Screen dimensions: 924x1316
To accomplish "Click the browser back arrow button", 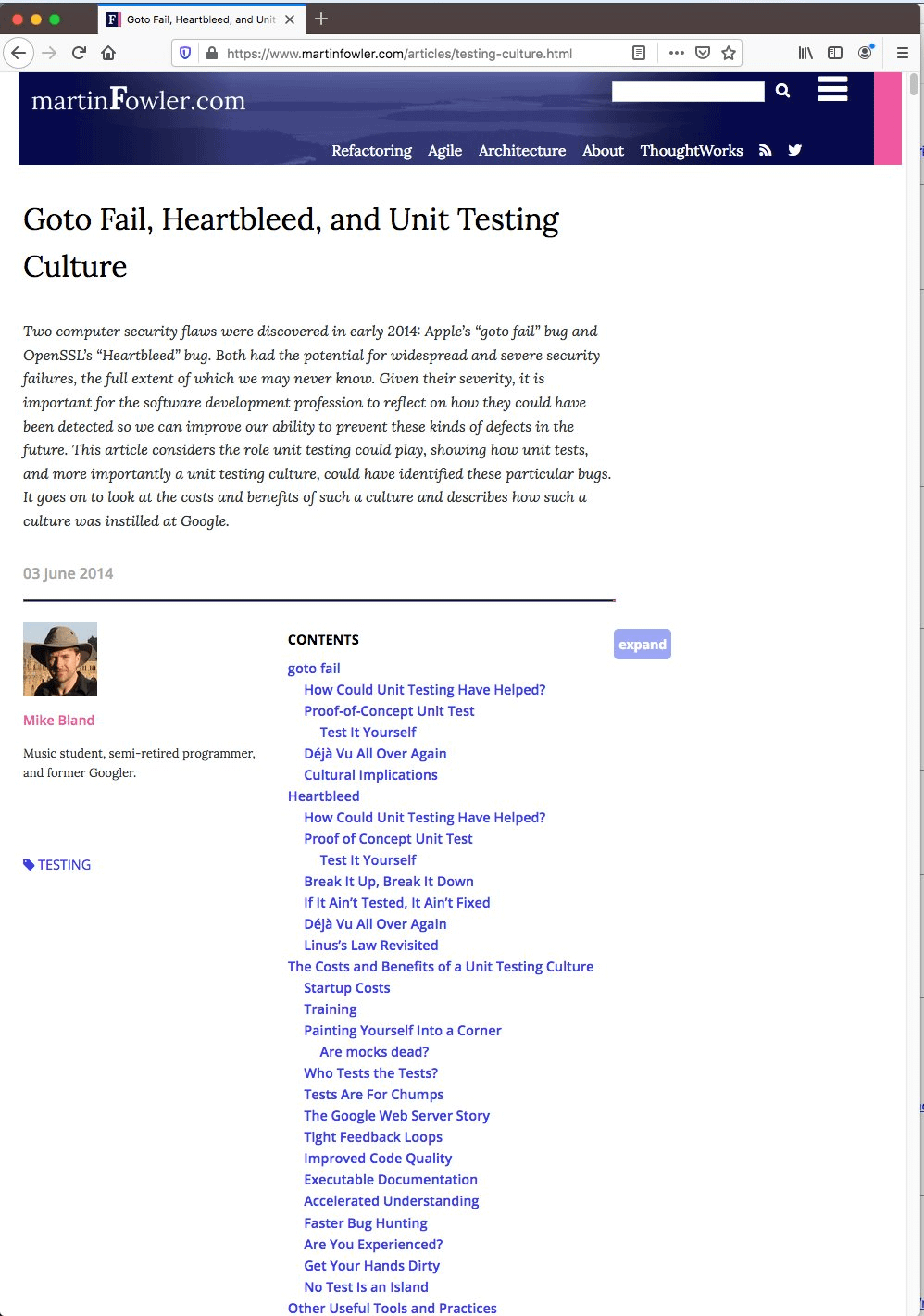I will coord(19,53).
